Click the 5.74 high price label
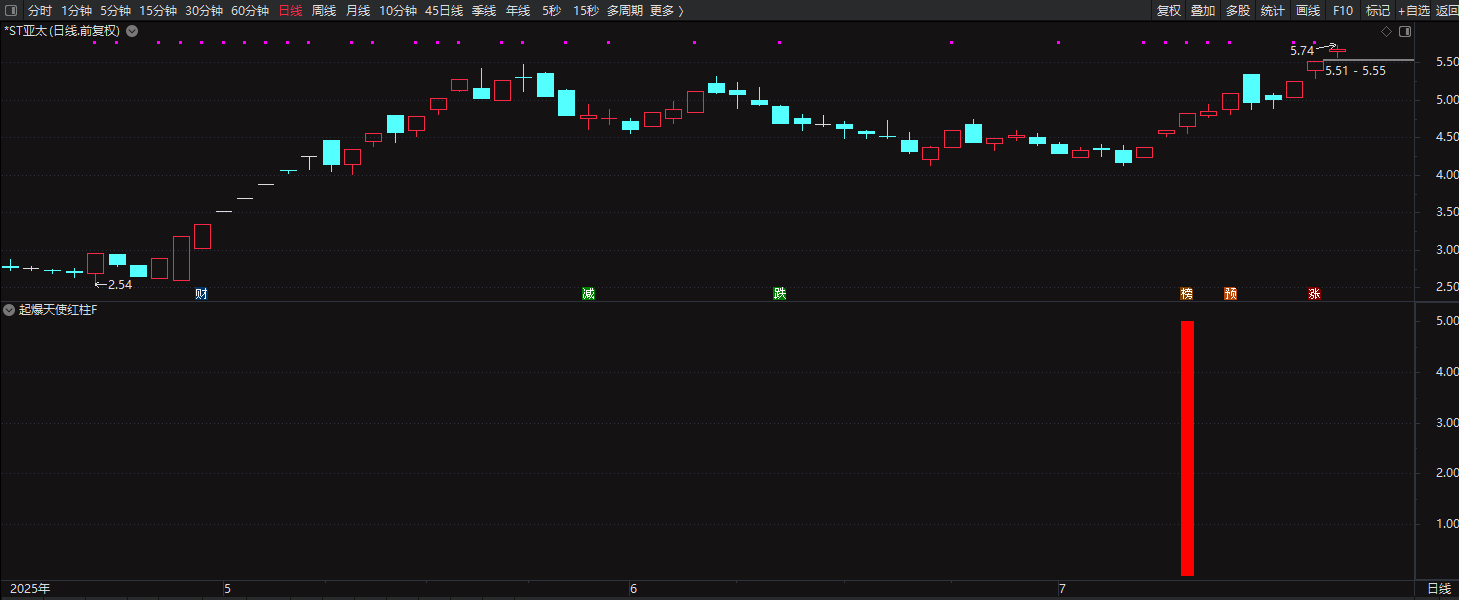 tap(1302, 50)
